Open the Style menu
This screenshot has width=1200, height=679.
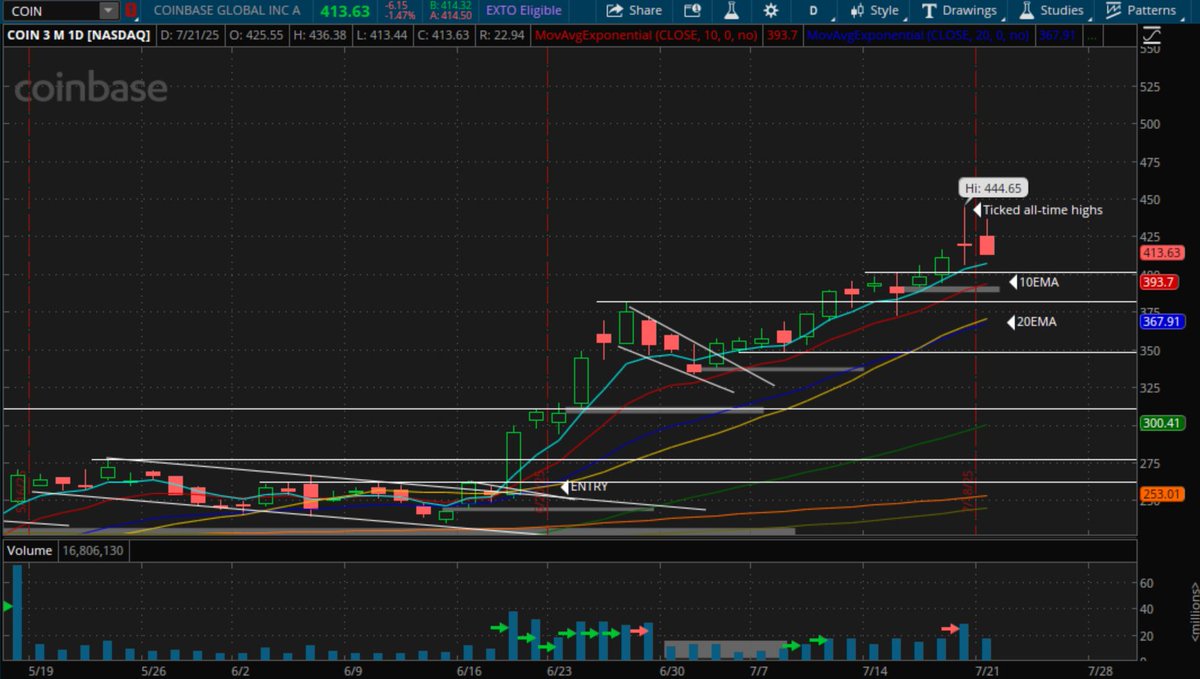click(x=874, y=11)
